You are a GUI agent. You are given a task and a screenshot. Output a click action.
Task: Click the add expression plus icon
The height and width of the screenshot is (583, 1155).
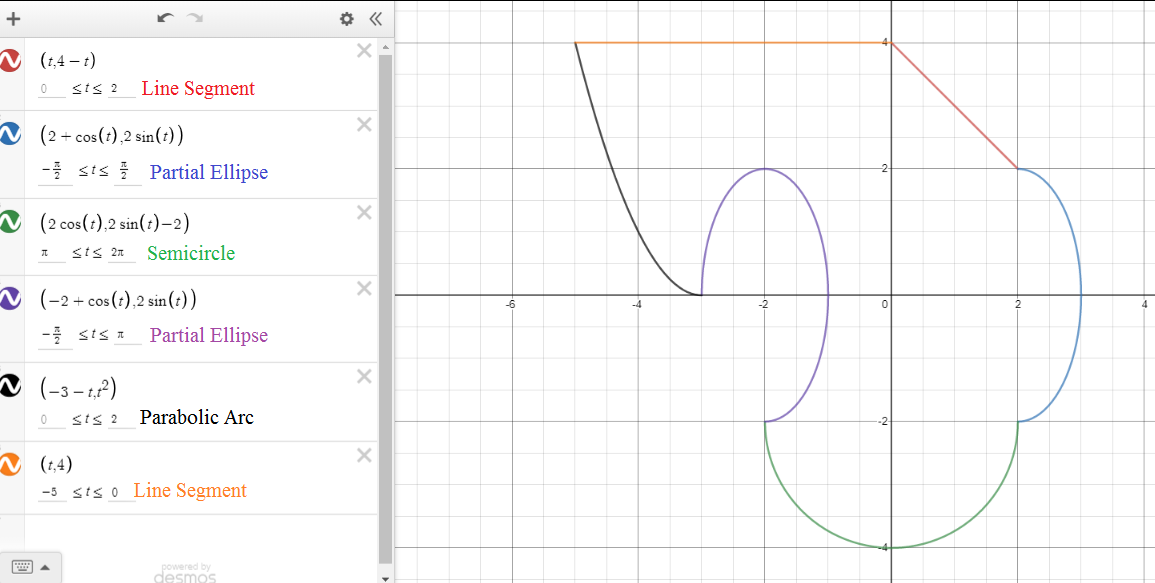coord(13,19)
